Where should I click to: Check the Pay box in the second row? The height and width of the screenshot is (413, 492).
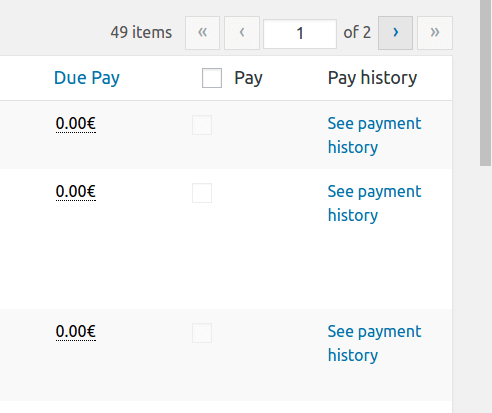coord(202,193)
